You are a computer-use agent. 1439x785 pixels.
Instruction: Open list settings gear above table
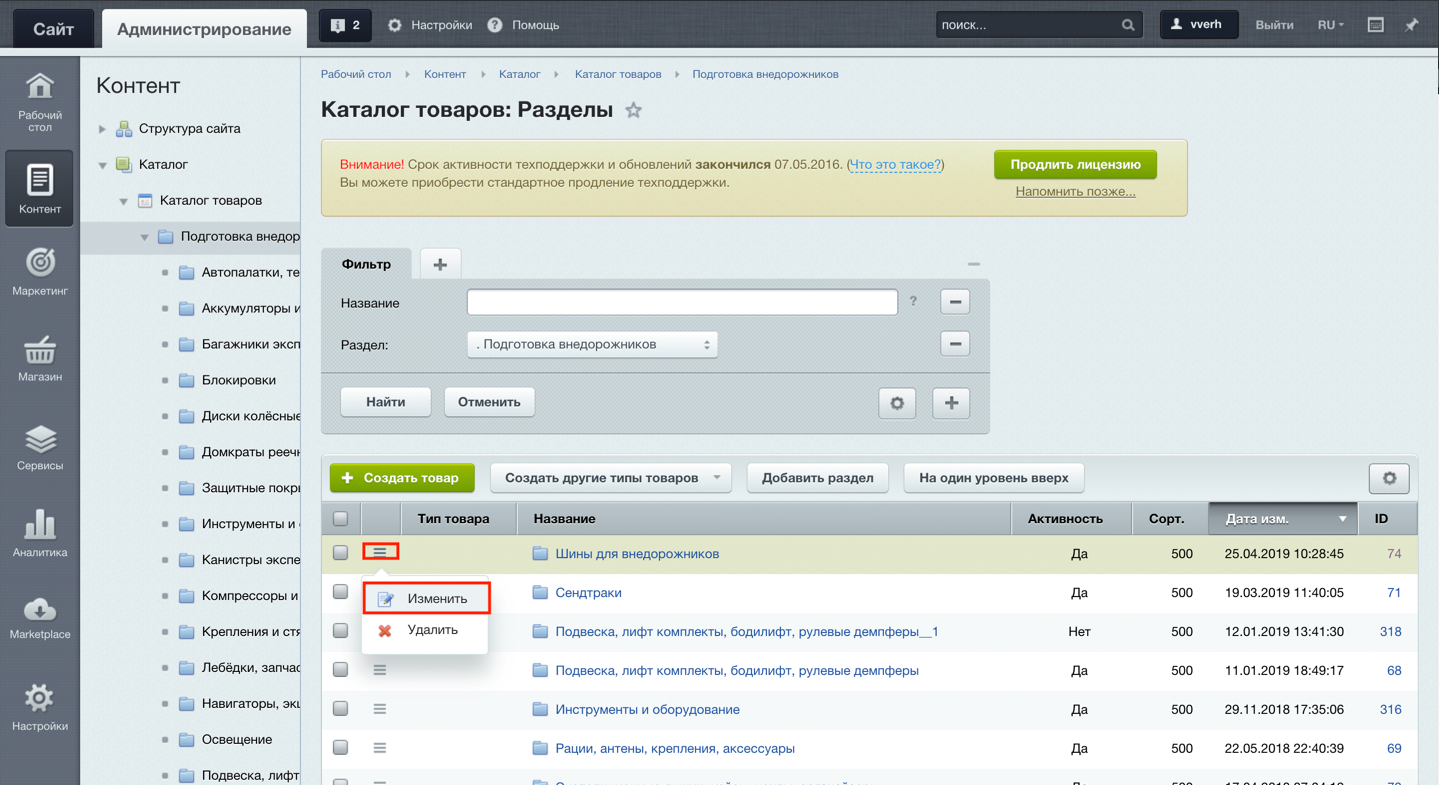[1389, 478]
